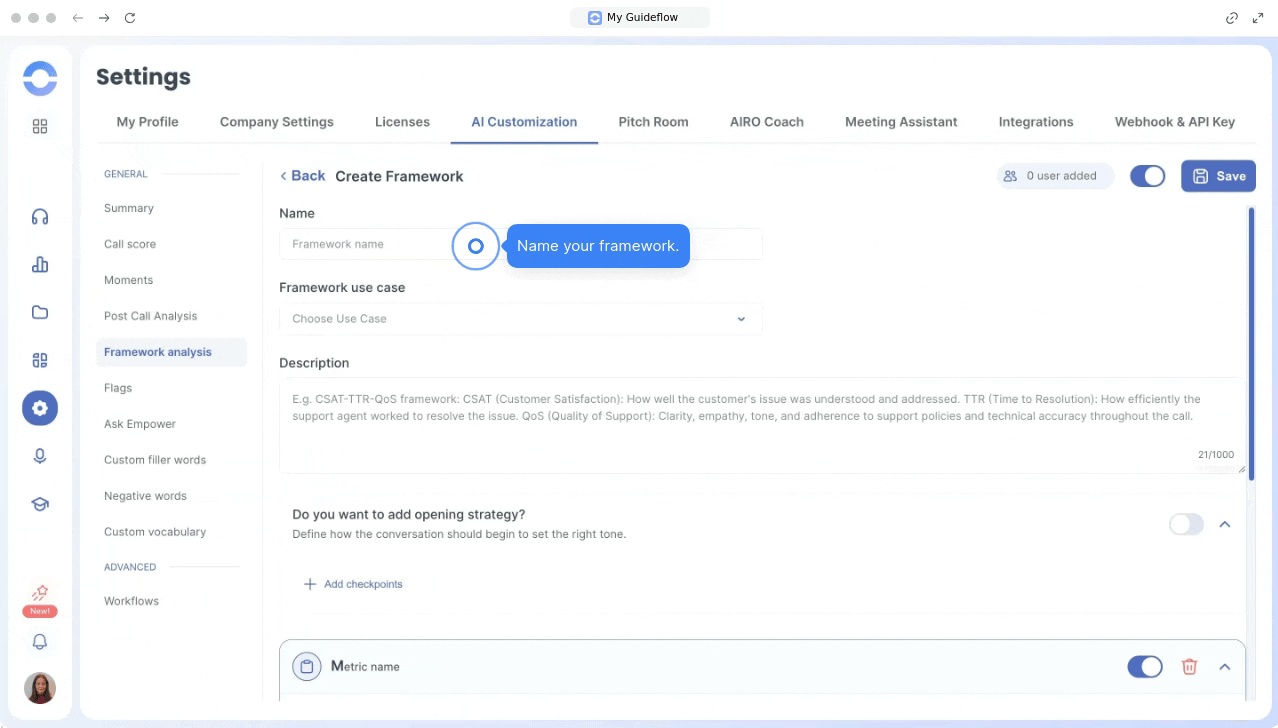The height and width of the screenshot is (728, 1278).
Task: Click the Save button
Action: [1218, 176]
